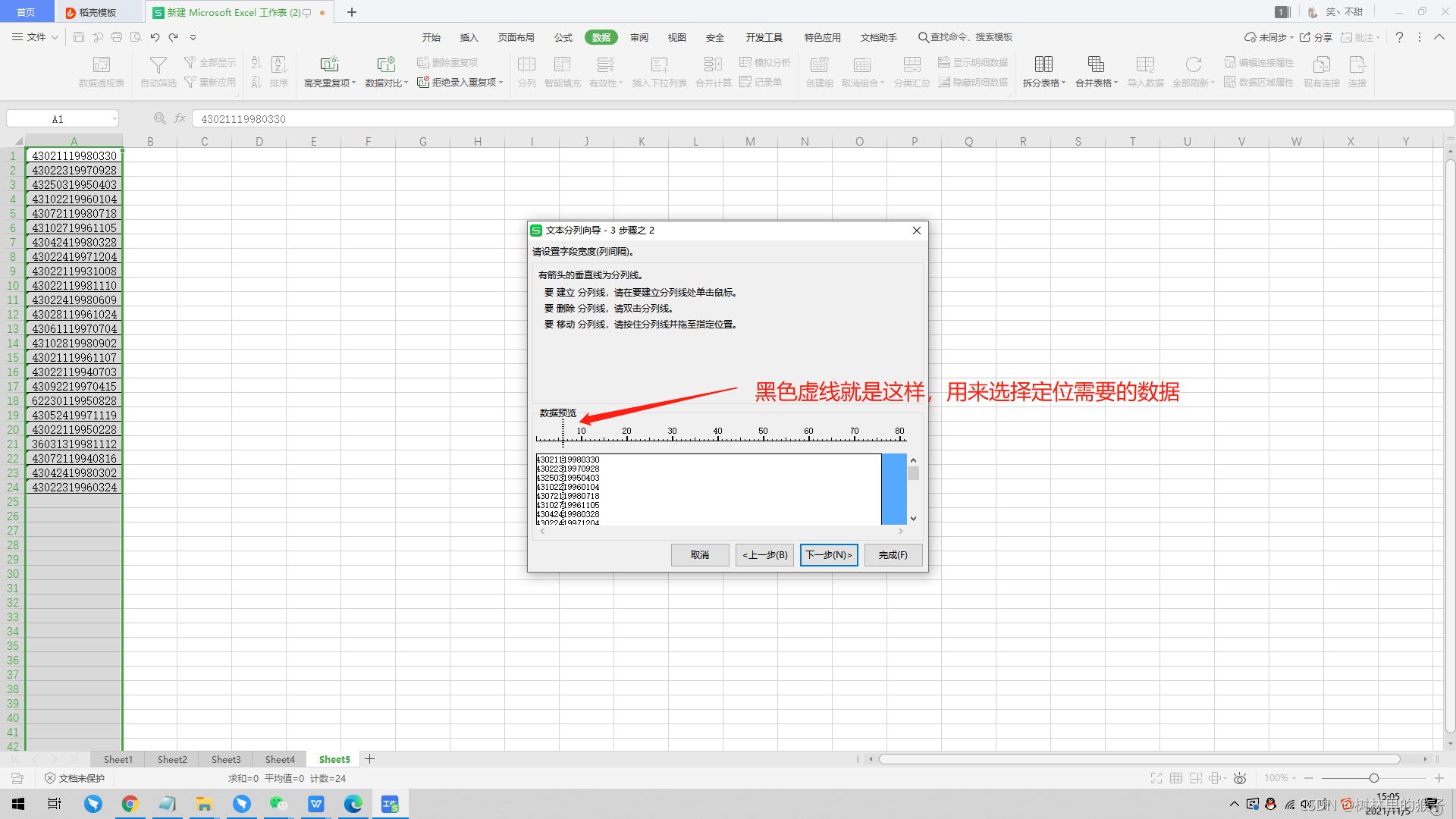1456x819 pixels.
Task: Toggle fullscreen view icon in status bar
Action: click(1156, 778)
